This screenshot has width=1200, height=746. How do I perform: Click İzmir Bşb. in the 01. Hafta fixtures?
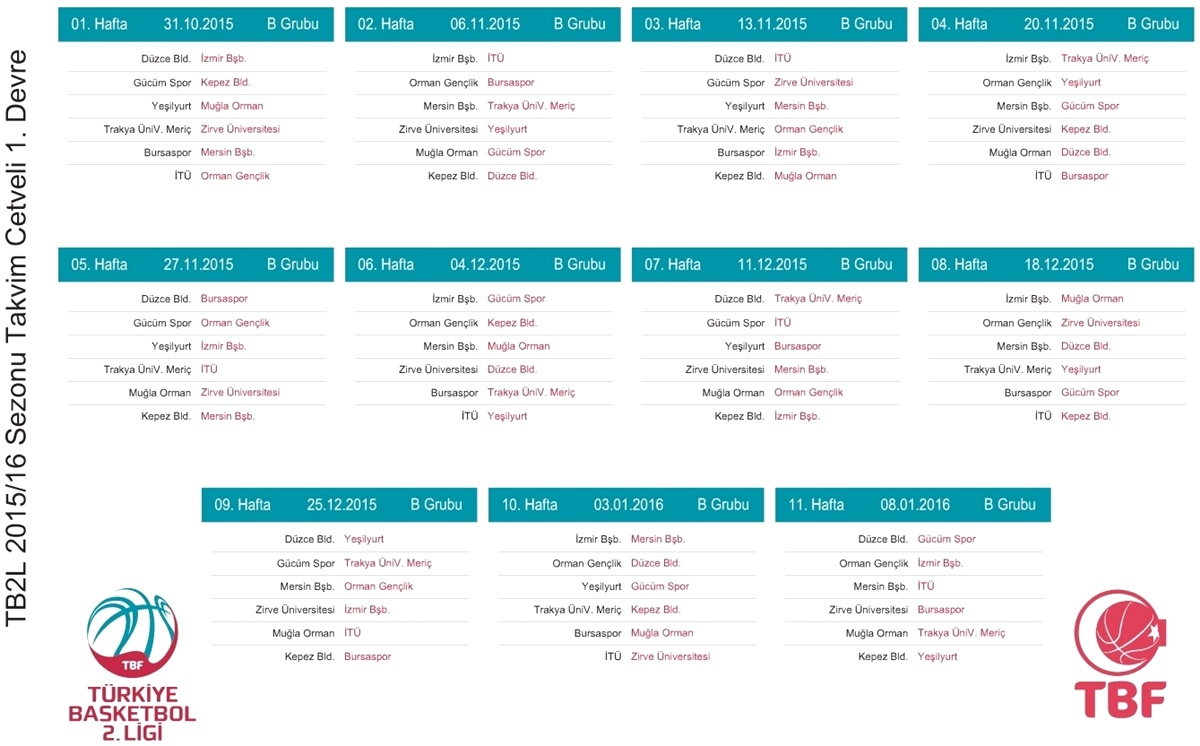[x=223, y=59]
